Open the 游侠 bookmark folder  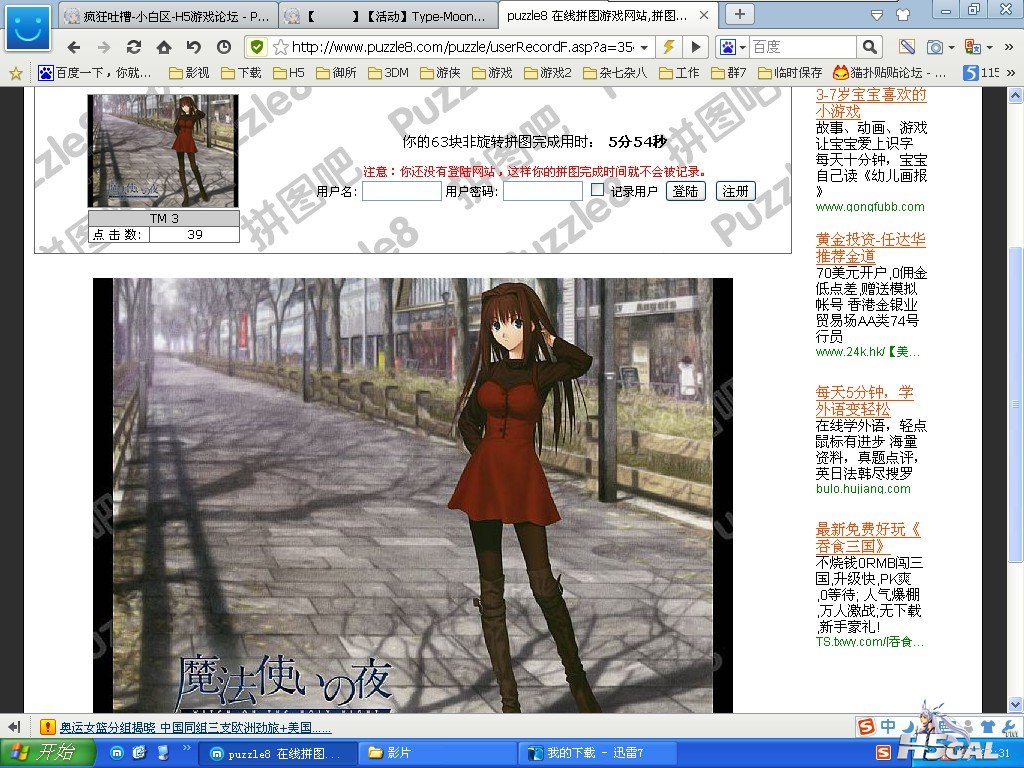[440, 73]
